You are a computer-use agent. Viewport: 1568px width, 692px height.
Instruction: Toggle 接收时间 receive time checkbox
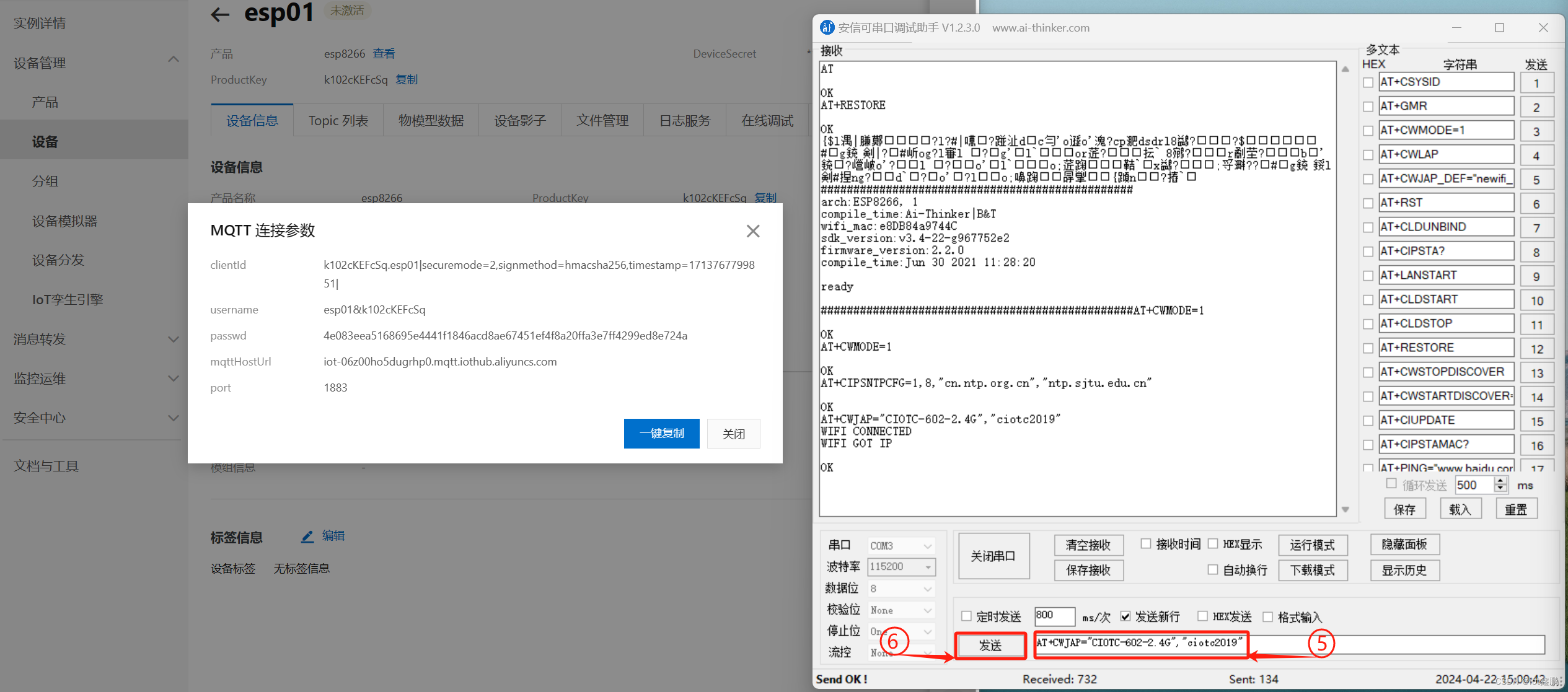pos(1146,543)
